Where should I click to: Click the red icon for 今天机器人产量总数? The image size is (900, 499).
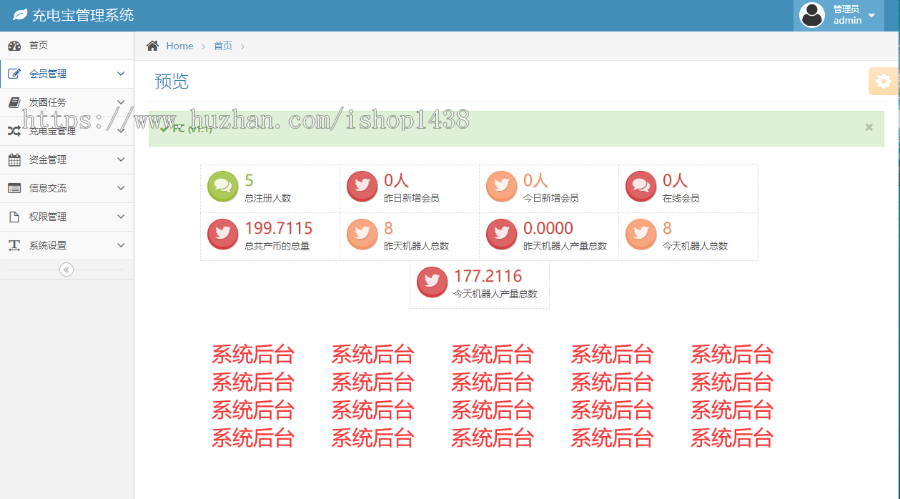pyautogui.click(x=432, y=282)
